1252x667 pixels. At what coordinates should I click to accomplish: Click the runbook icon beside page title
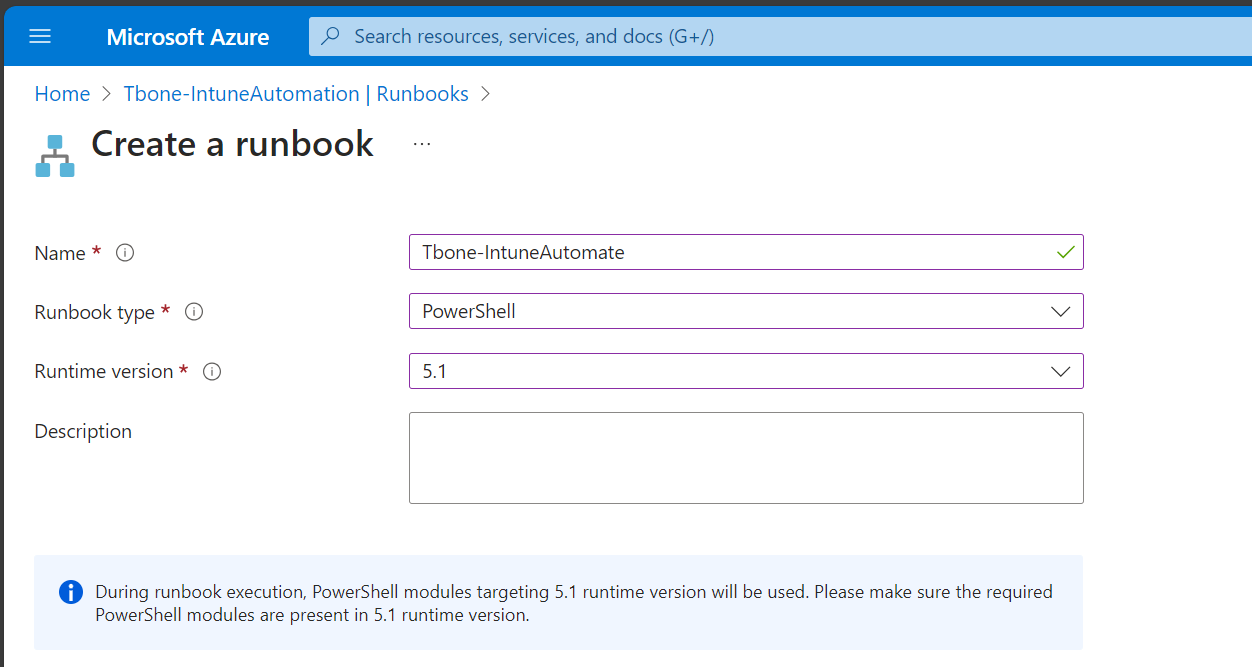click(x=54, y=153)
